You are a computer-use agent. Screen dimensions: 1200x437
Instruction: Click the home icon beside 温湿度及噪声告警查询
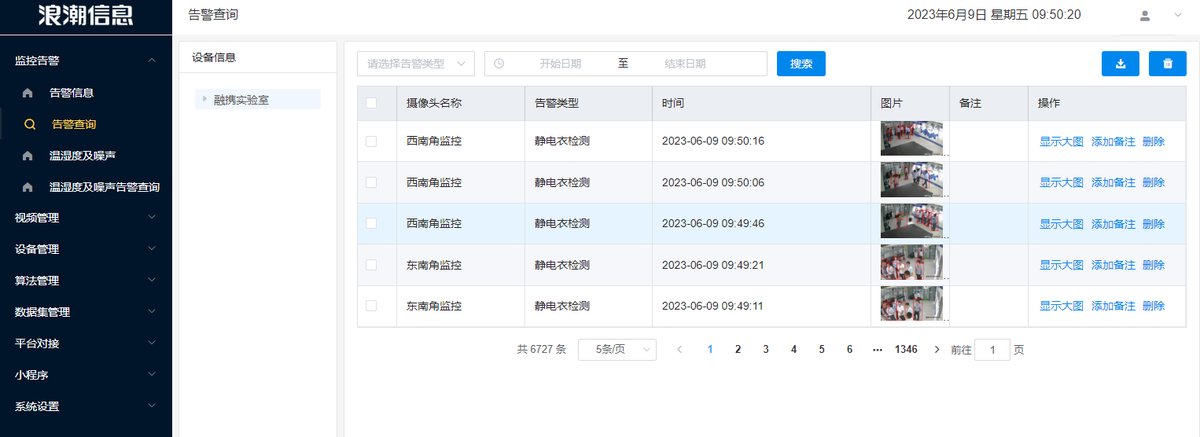(x=28, y=187)
